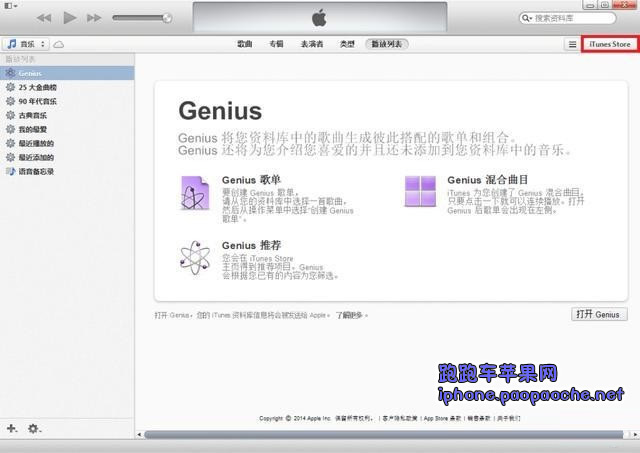Click the Genius 混合曲目 heading
The image size is (640, 453).
[488, 180]
